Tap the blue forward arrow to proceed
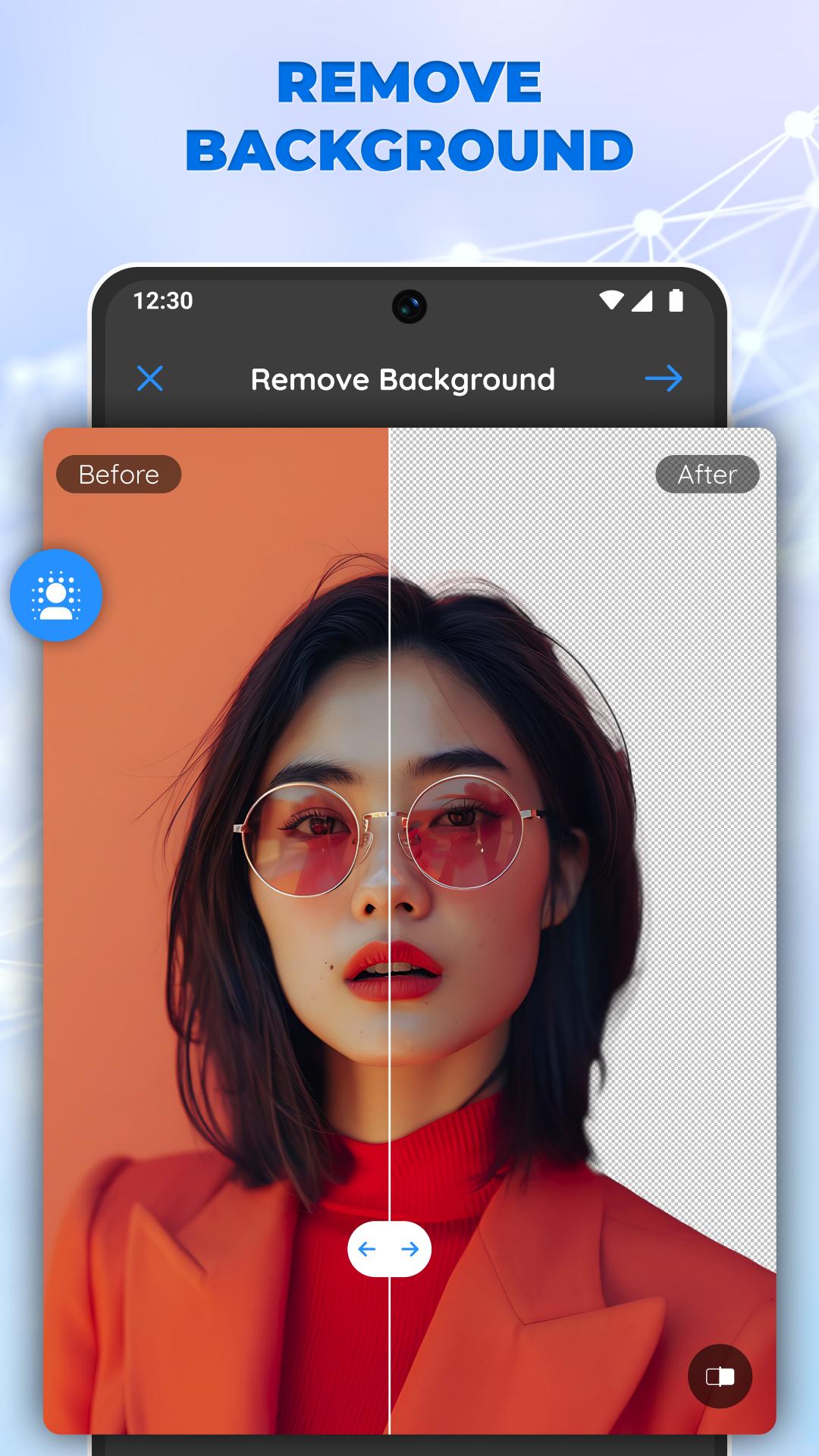The image size is (819, 1456). [x=664, y=378]
